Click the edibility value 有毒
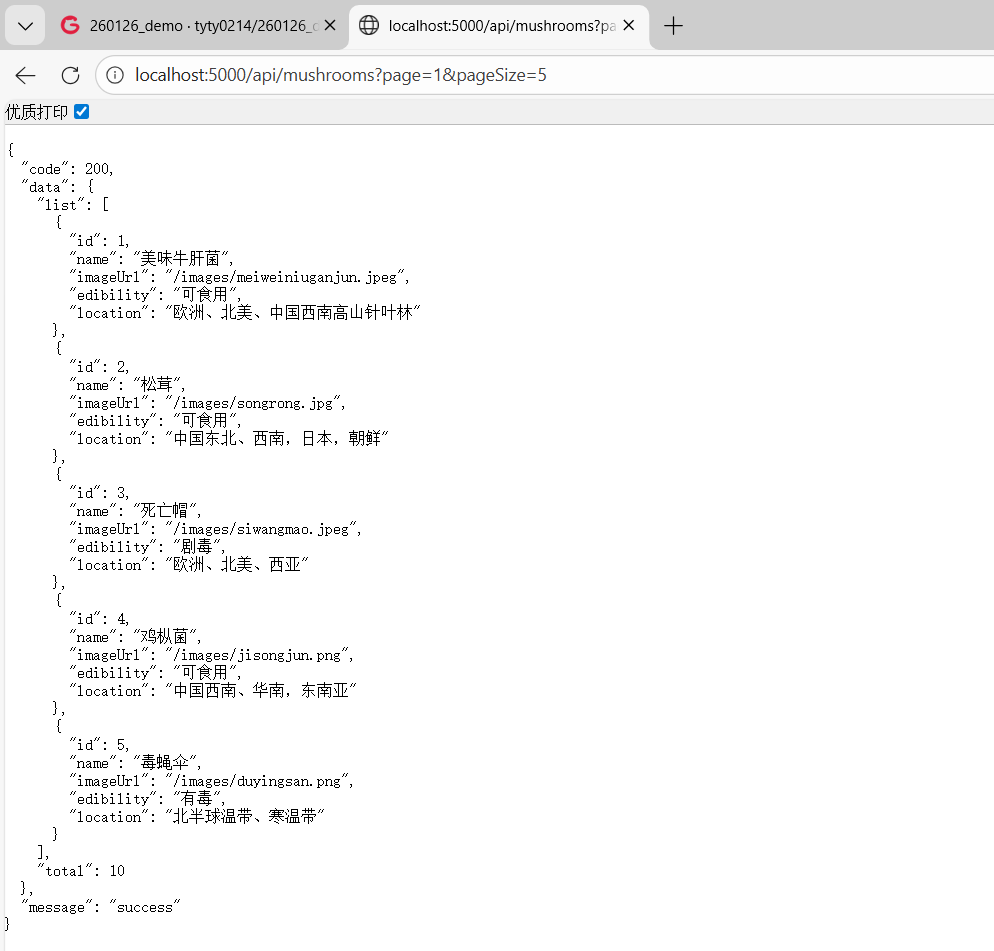The image size is (994, 951). [199, 799]
